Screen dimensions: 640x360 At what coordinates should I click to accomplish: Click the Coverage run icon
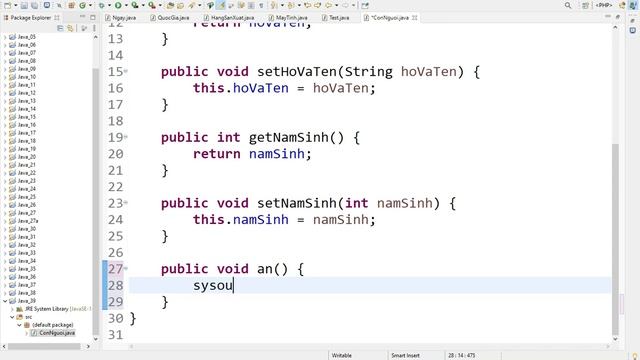(x=135, y=5)
